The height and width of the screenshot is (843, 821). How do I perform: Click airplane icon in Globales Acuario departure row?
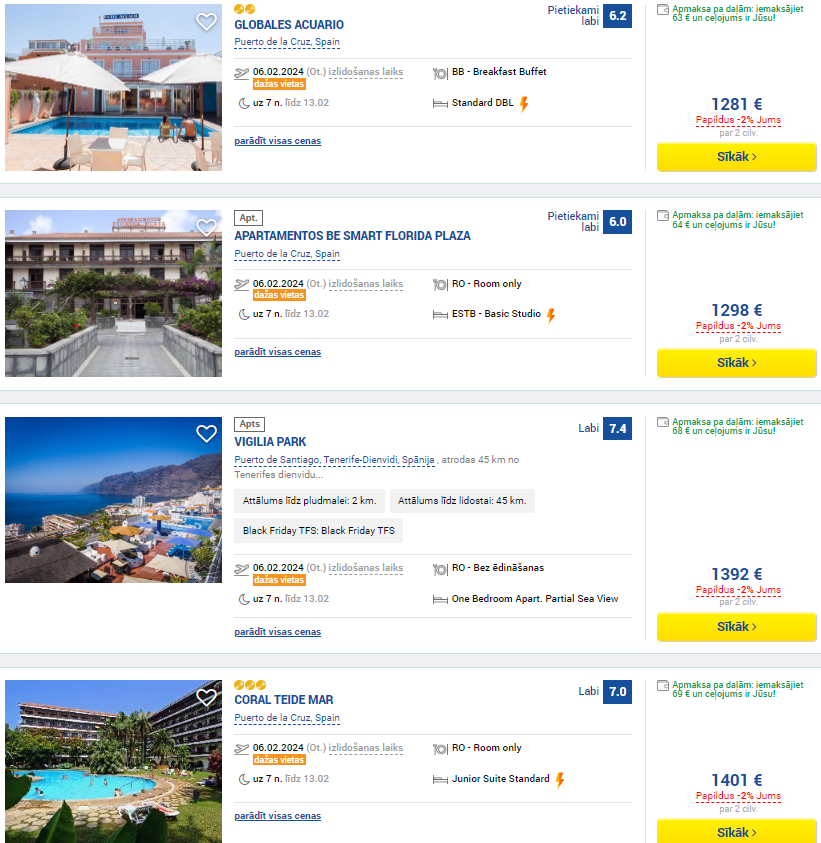point(242,73)
